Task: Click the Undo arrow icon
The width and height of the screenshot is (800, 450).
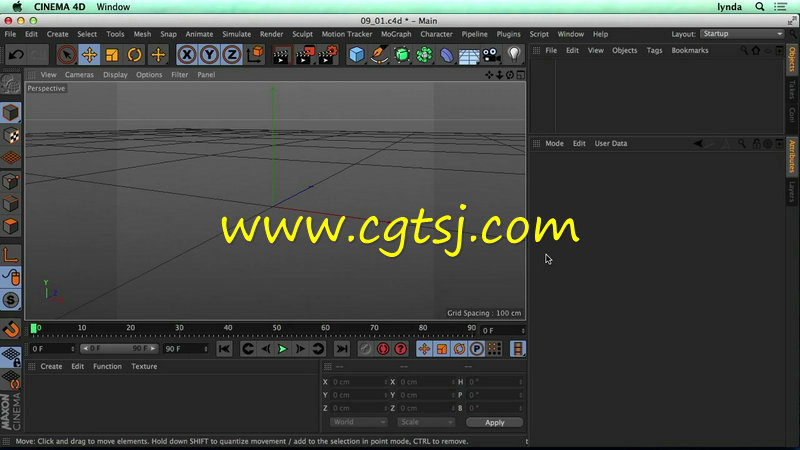Action: (x=16, y=55)
